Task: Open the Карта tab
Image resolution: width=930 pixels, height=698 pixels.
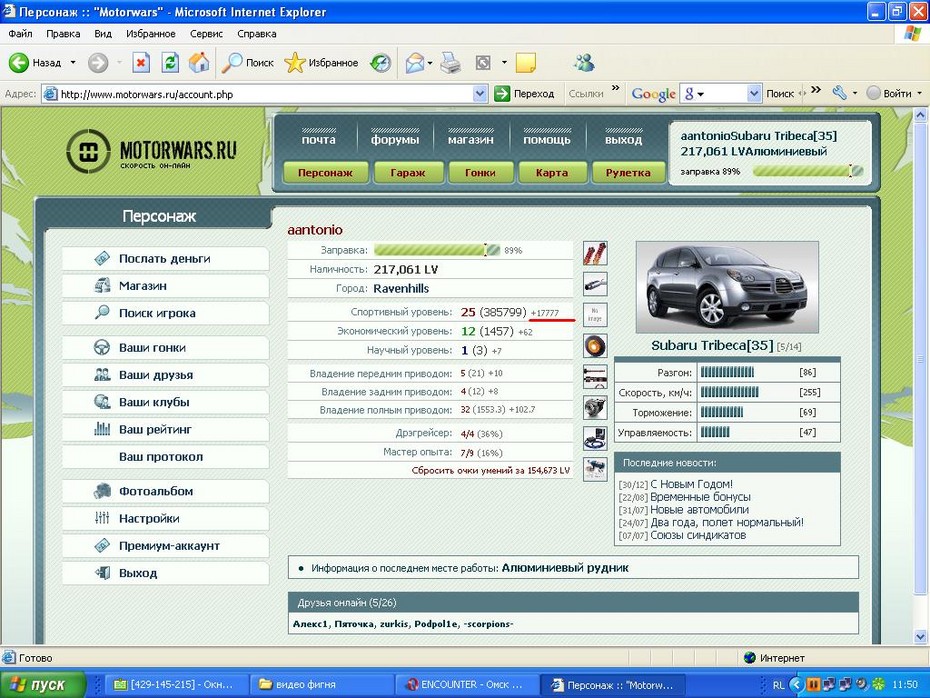Action: click(x=552, y=173)
